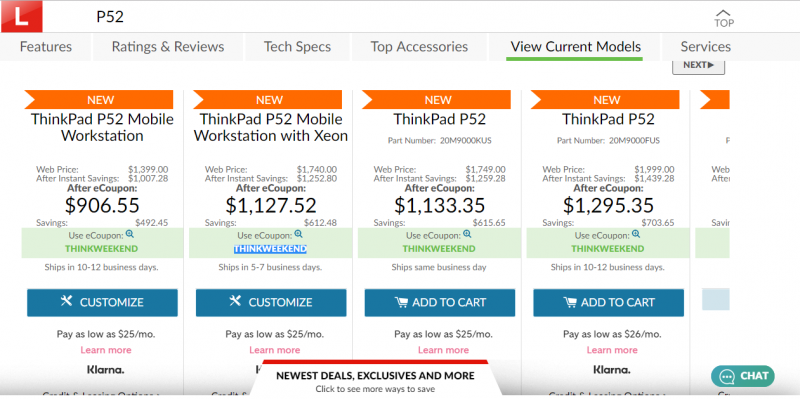Image resolution: width=800 pixels, height=399 pixels.
Task: Open the Services tab
Action: pos(706,47)
